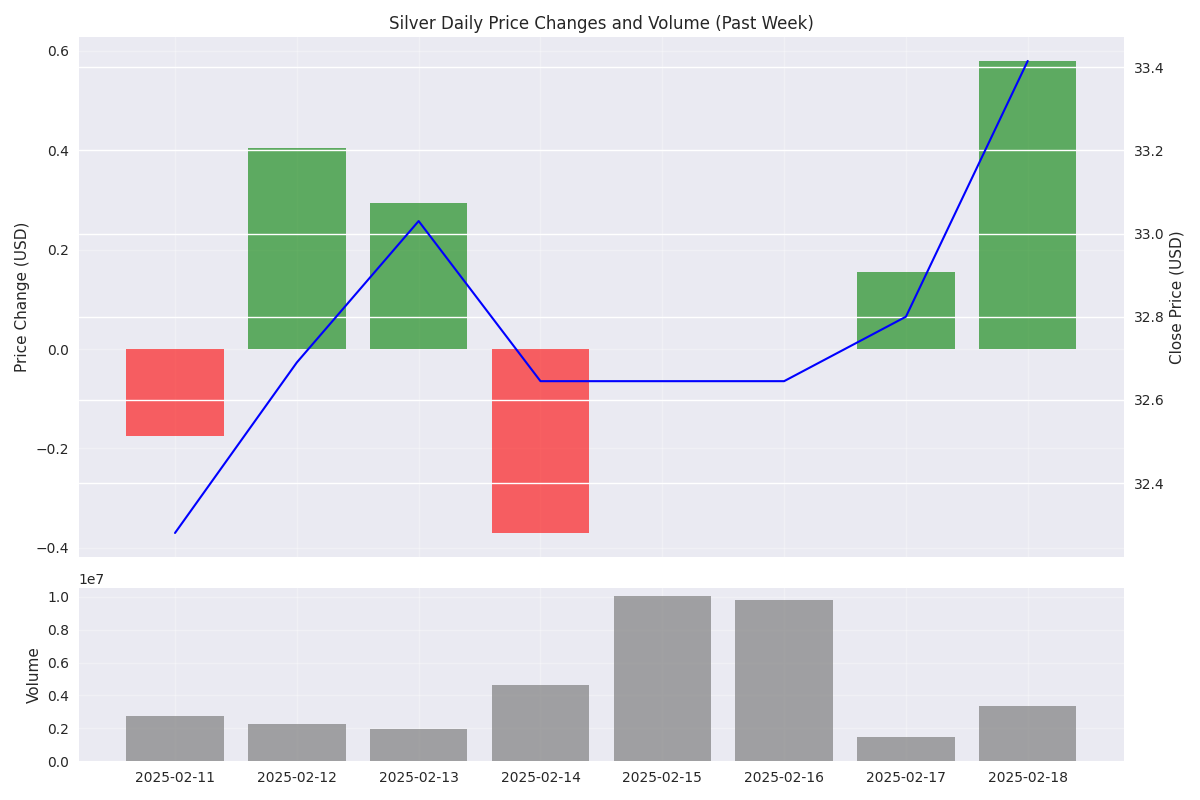Click the red price bar for 2025-02-11
Viewport: 1200px width, 800px height.
click(175, 392)
